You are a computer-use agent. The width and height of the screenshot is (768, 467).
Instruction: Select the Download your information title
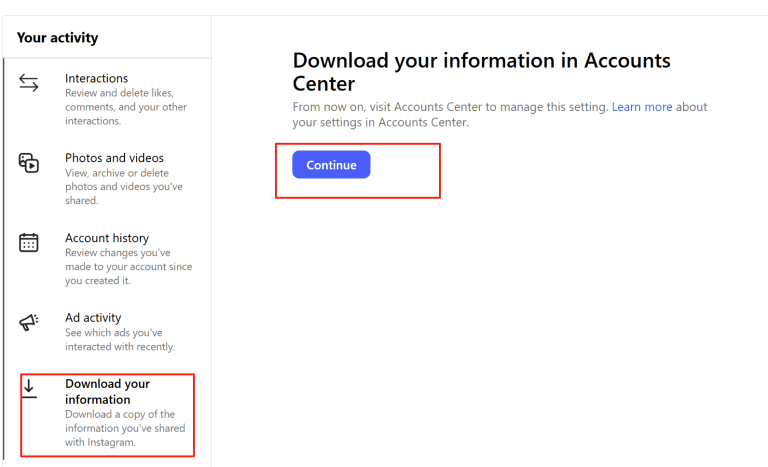pyautogui.click(x=107, y=391)
